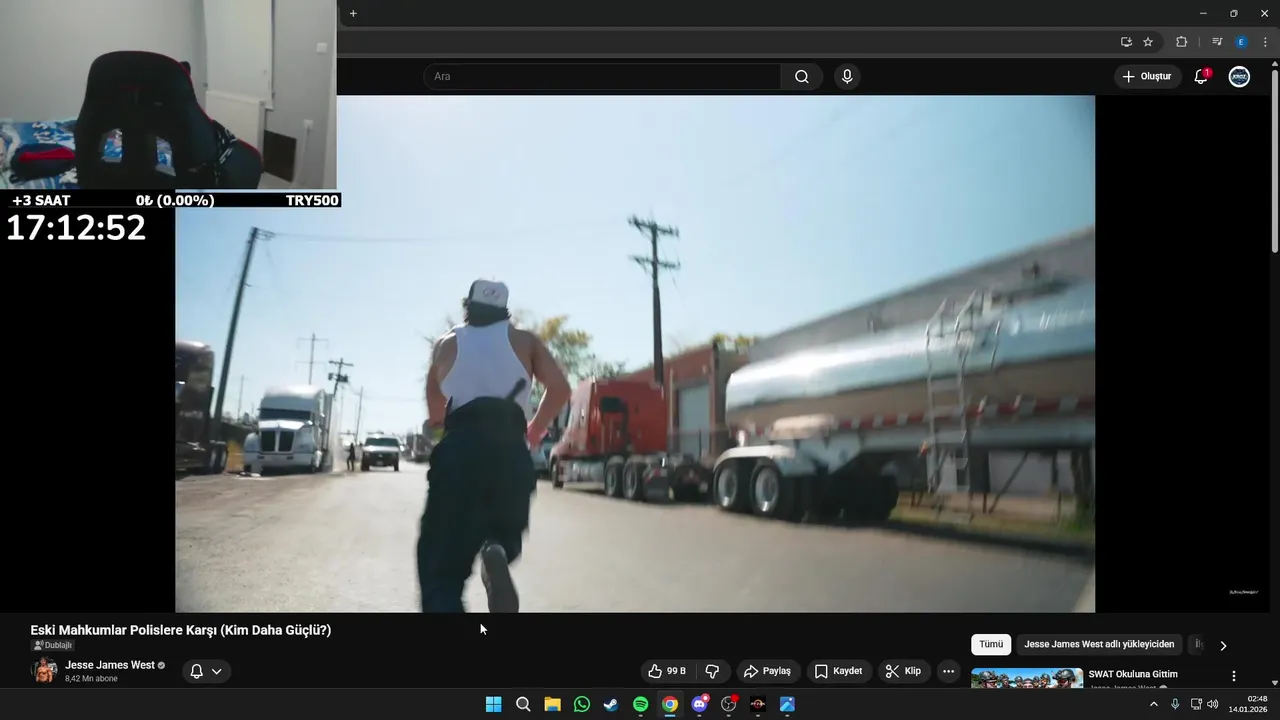Click the video title Eski Mahkumlar Polislere Karşı
The image size is (1280, 720).
[x=180, y=630]
